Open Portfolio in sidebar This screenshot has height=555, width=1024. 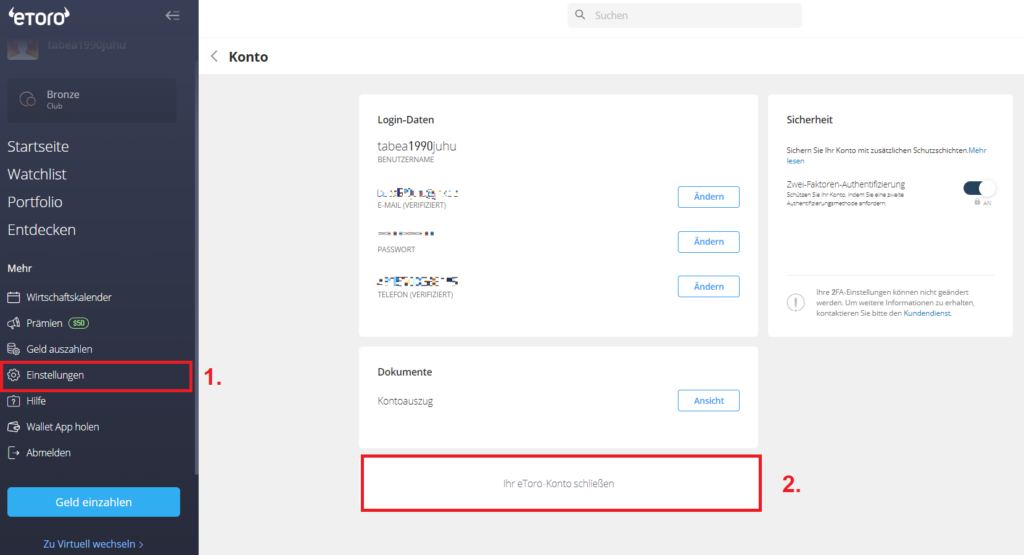(x=35, y=202)
